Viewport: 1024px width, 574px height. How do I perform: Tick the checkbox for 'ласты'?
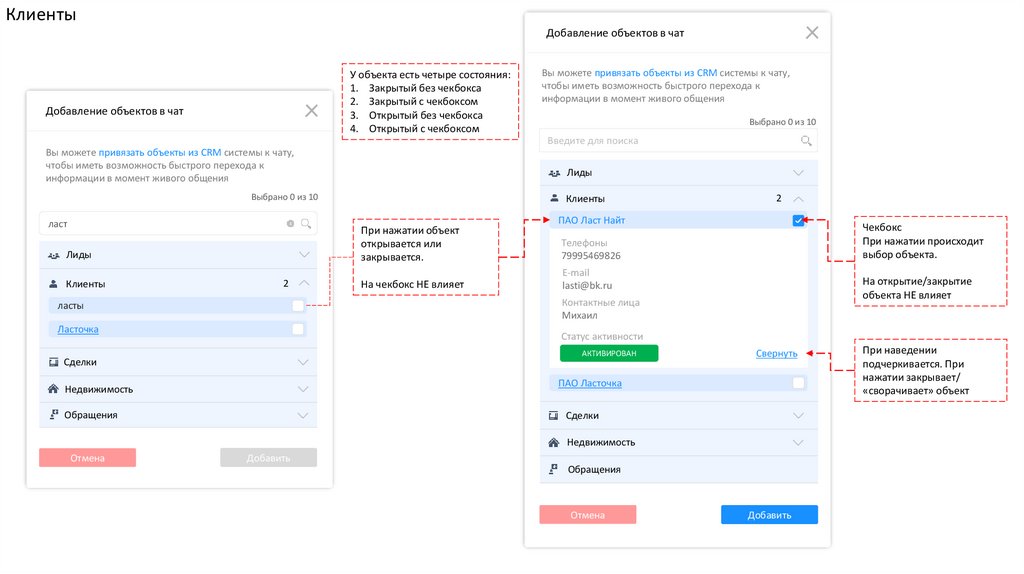tap(298, 306)
